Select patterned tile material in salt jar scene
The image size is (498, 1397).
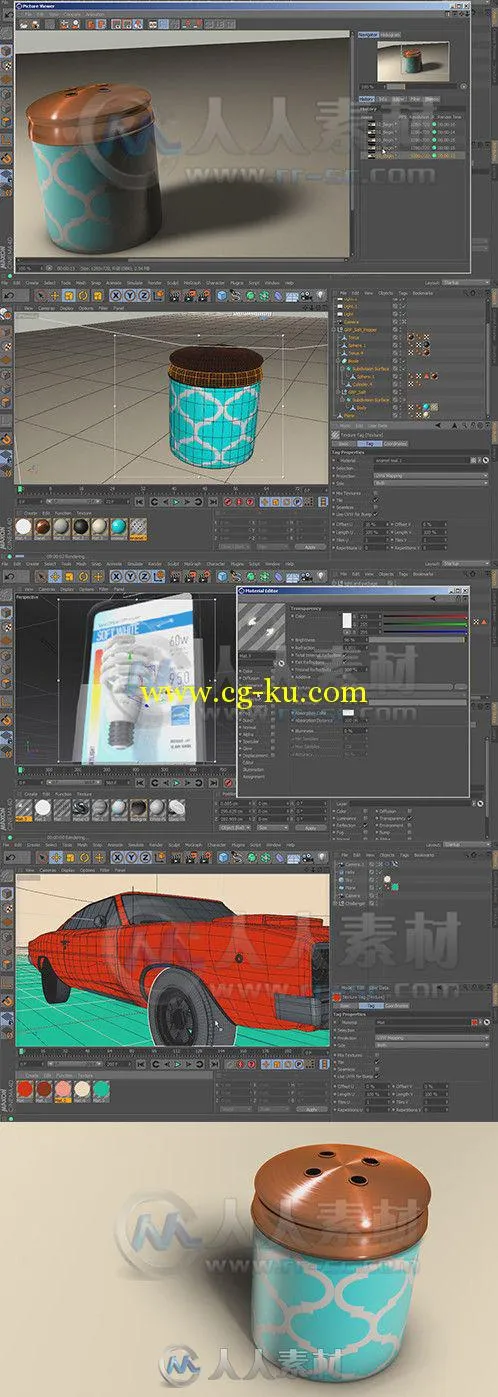pyautogui.click(x=138, y=527)
